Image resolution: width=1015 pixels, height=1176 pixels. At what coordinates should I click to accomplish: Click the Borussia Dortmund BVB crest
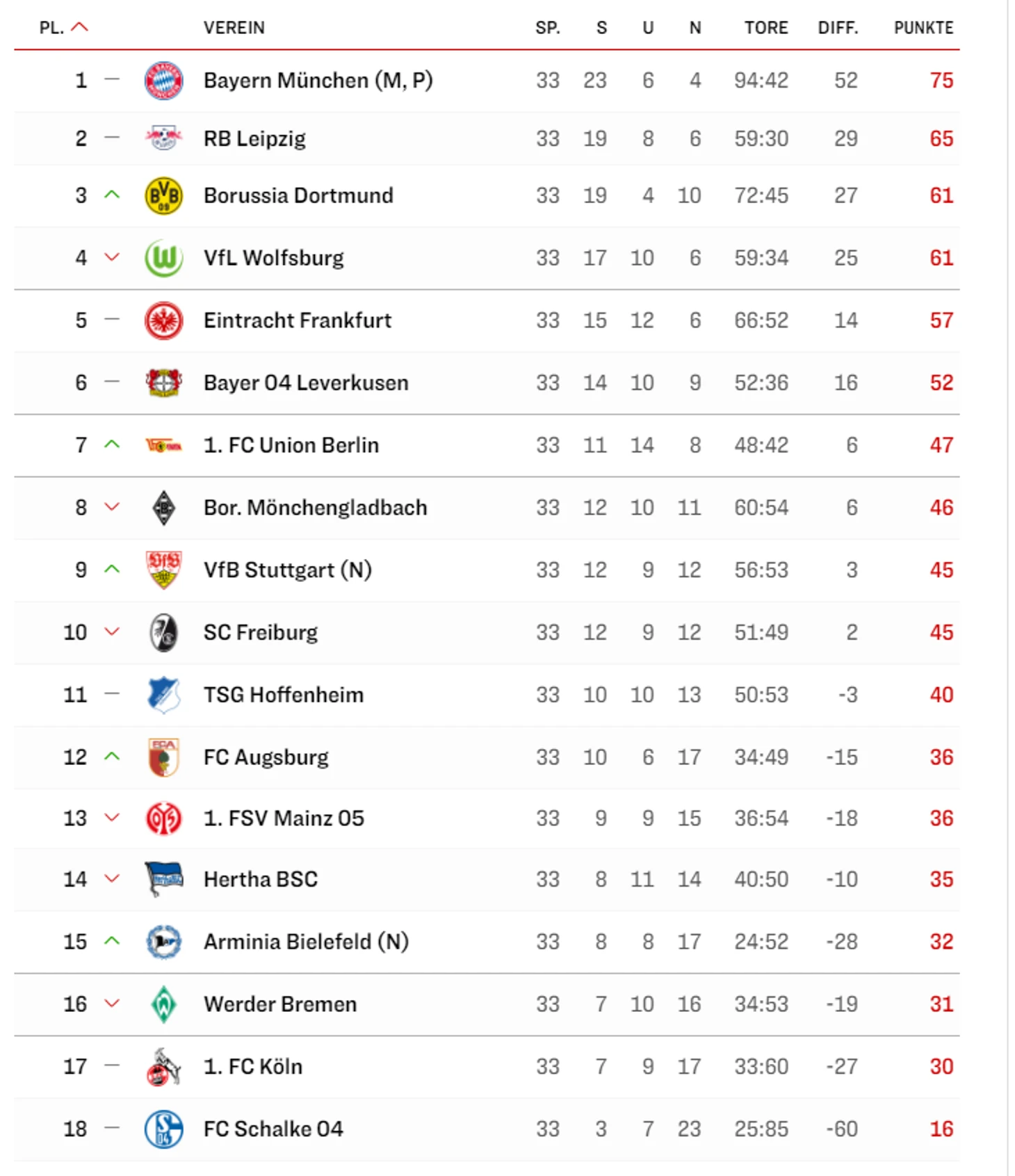tap(163, 195)
